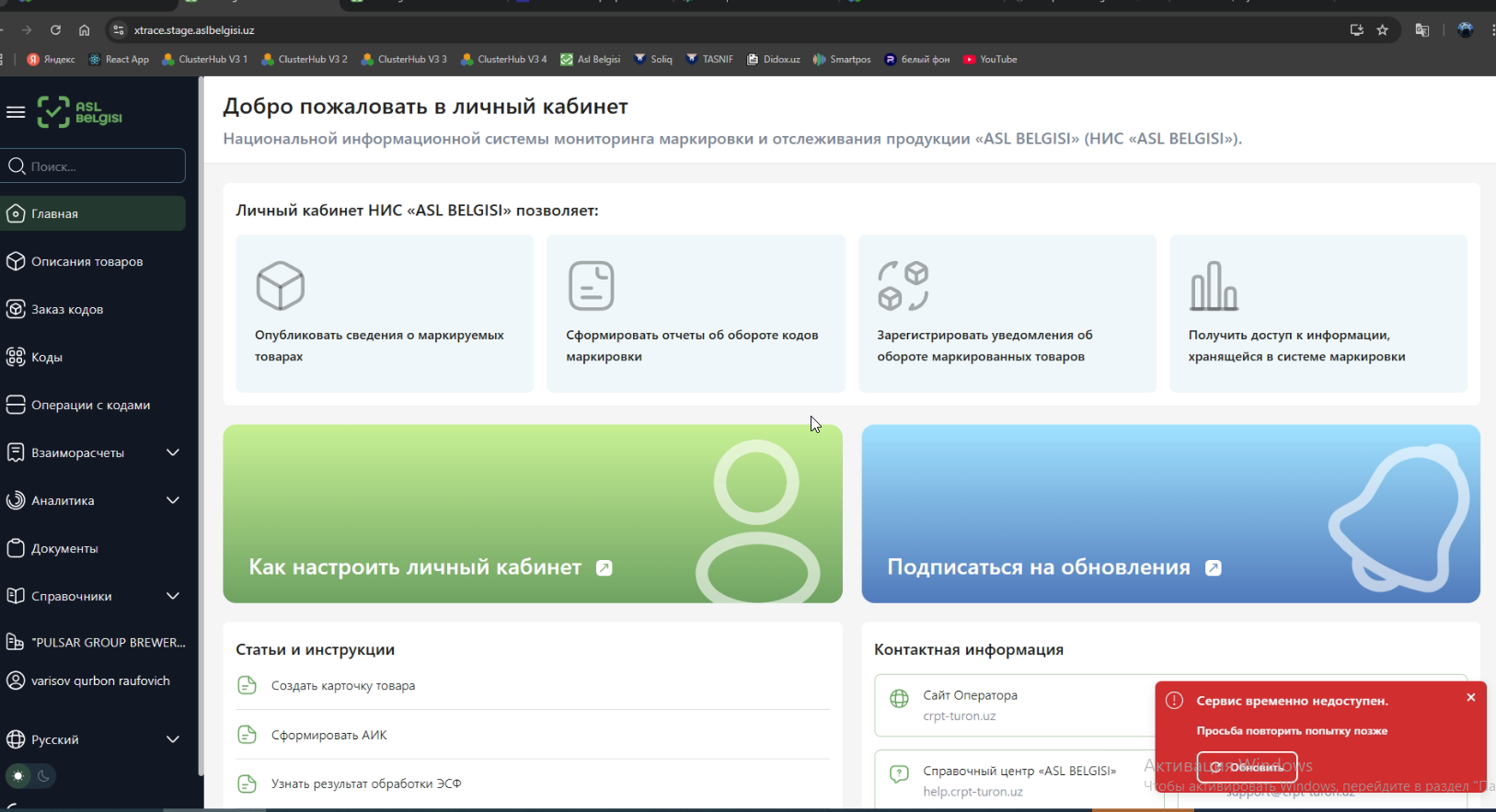The width and height of the screenshot is (1496, 812).
Task: Click Аналитика chart icon
Action: tap(16, 500)
